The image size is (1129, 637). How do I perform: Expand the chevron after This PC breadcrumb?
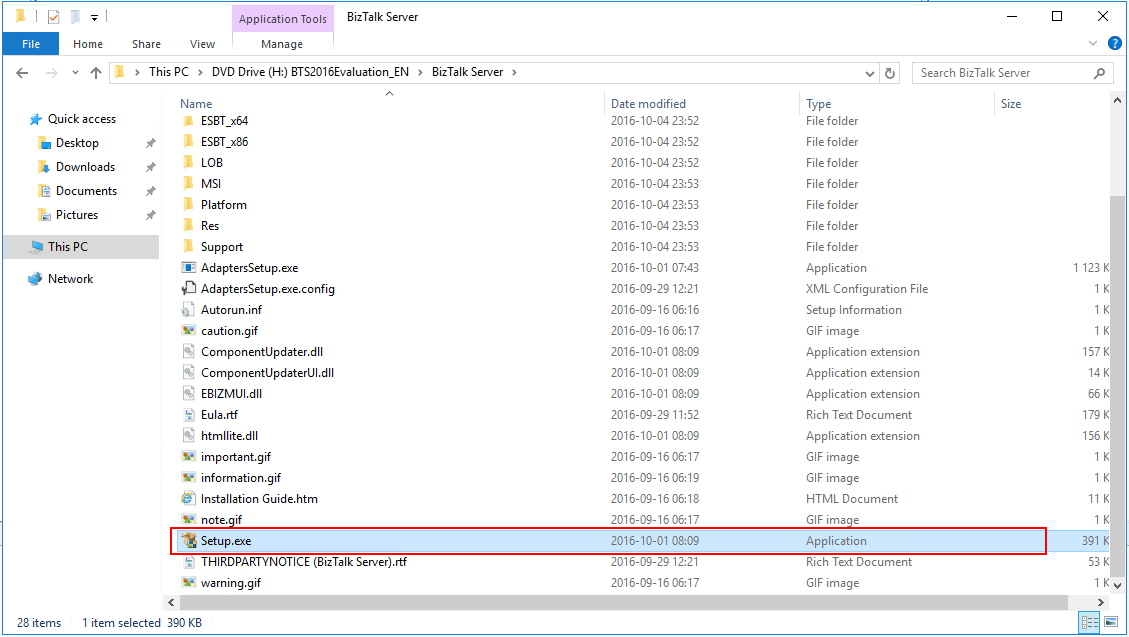pos(199,72)
